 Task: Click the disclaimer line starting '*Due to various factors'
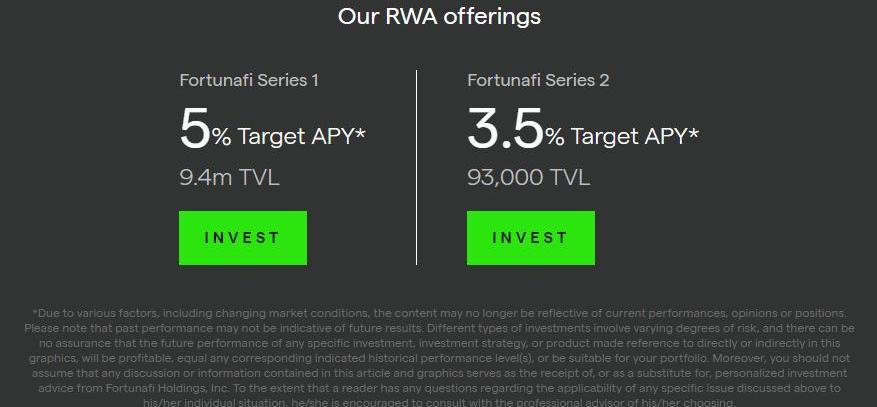click(438, 313)
